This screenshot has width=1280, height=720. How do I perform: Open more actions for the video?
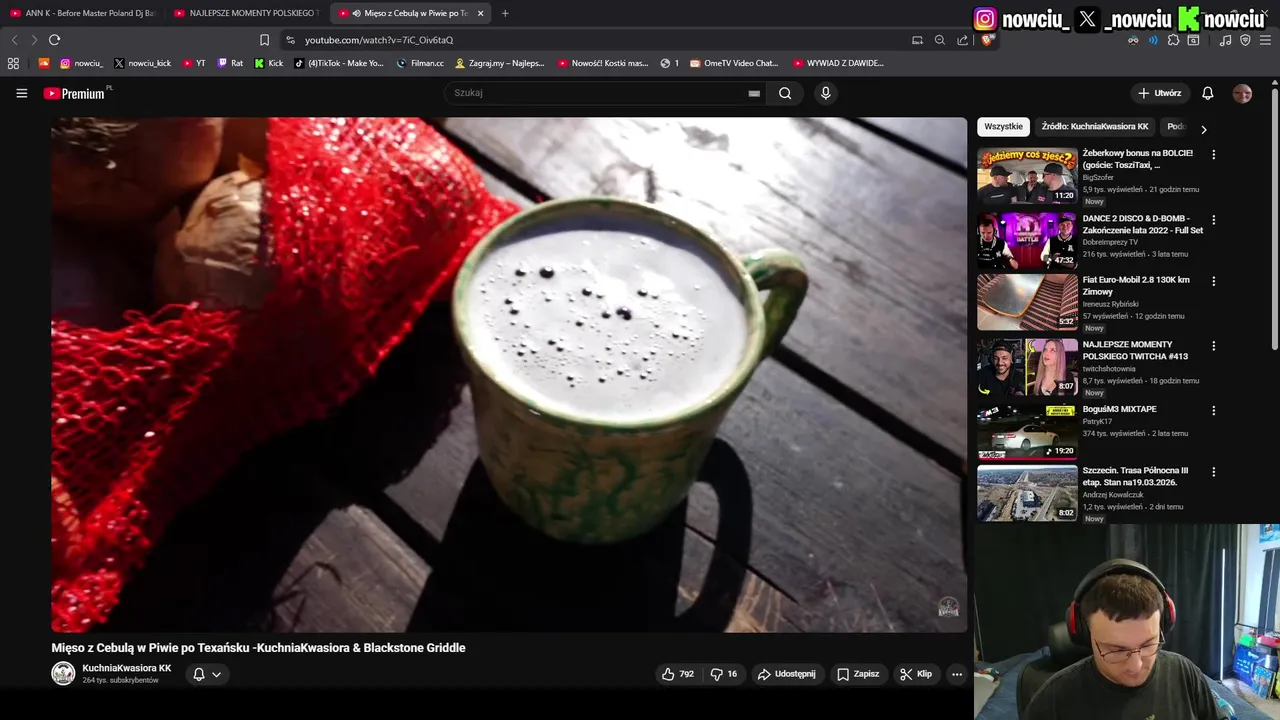[957, 674]
